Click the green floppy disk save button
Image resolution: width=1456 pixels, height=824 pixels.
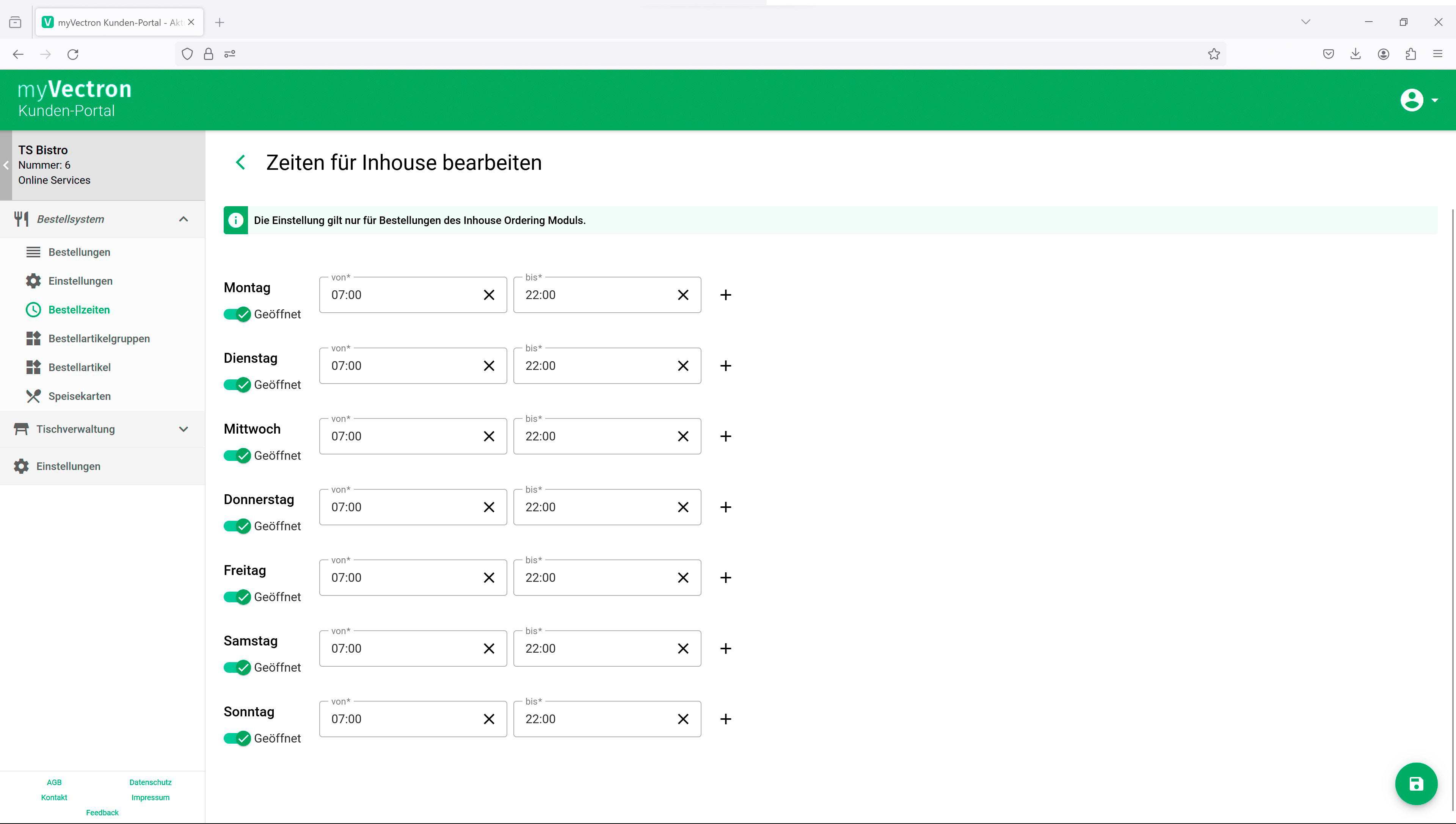(1416, 784)
